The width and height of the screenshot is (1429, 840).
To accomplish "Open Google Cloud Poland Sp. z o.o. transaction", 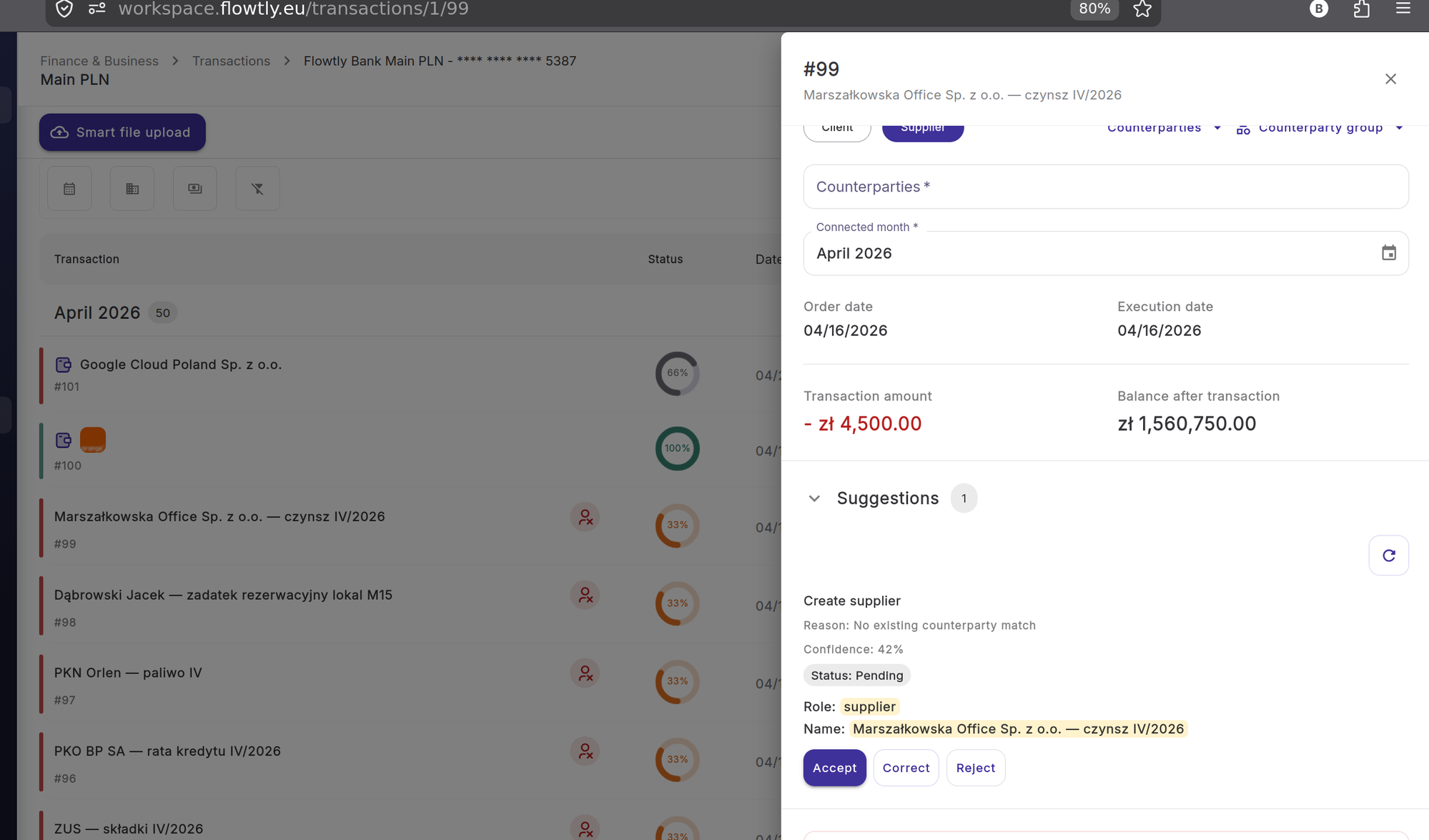I will [x=181, y=365].
